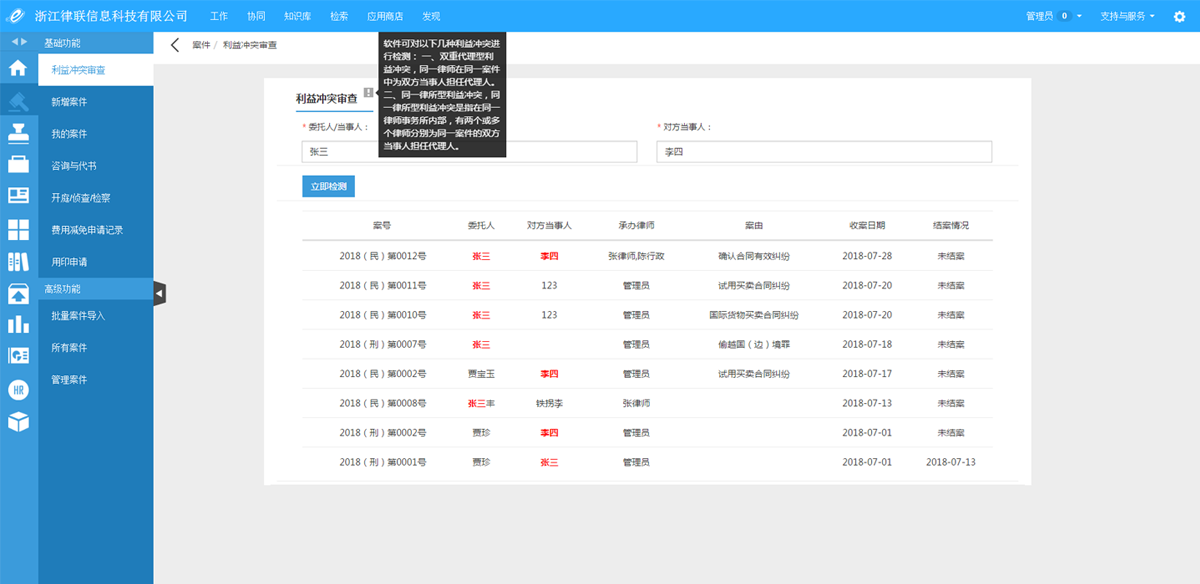Click the 对方当事人 input field containing 李四

coord(823,151)
